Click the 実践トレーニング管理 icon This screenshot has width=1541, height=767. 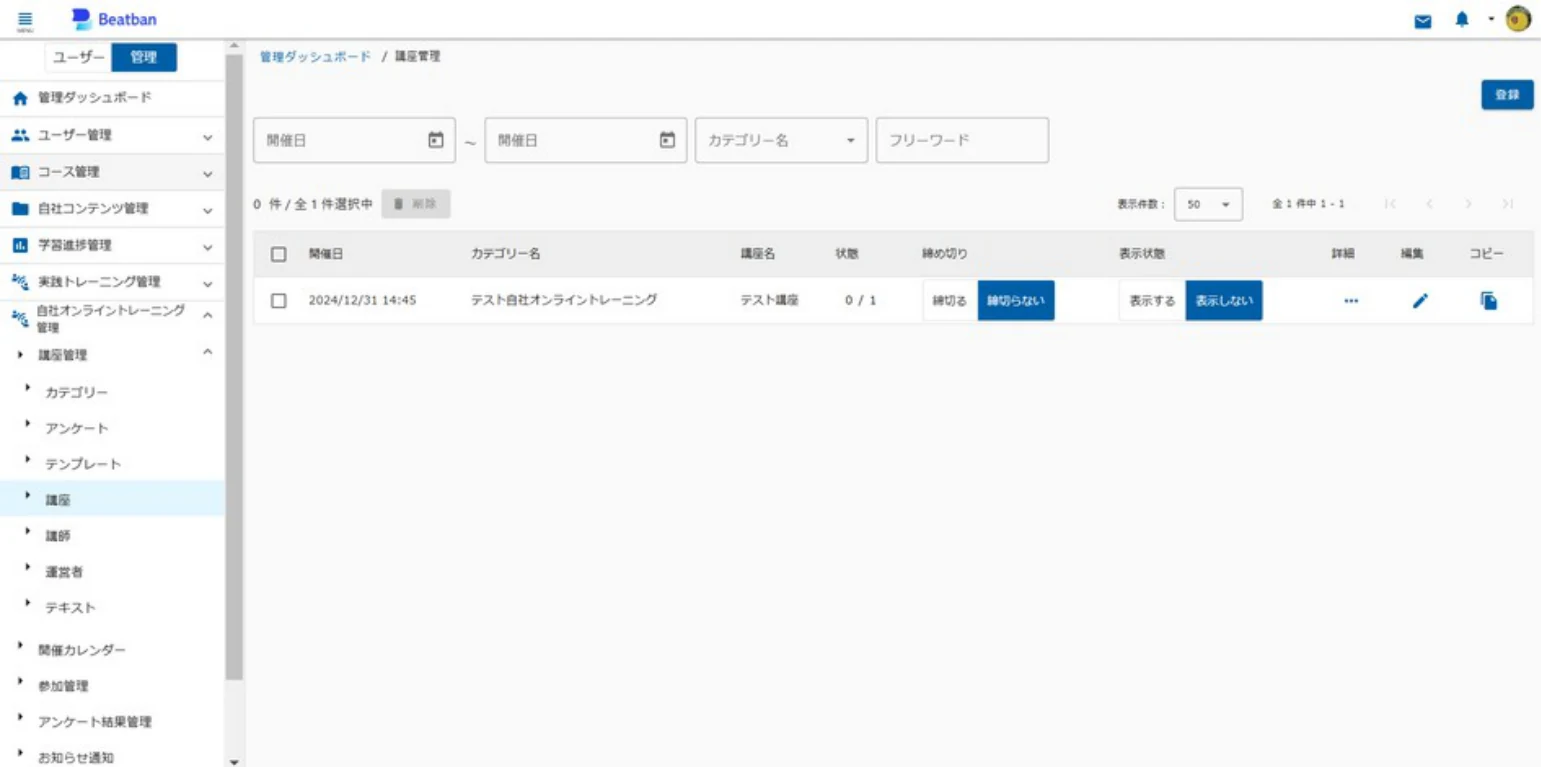click(x=19, y=282)
